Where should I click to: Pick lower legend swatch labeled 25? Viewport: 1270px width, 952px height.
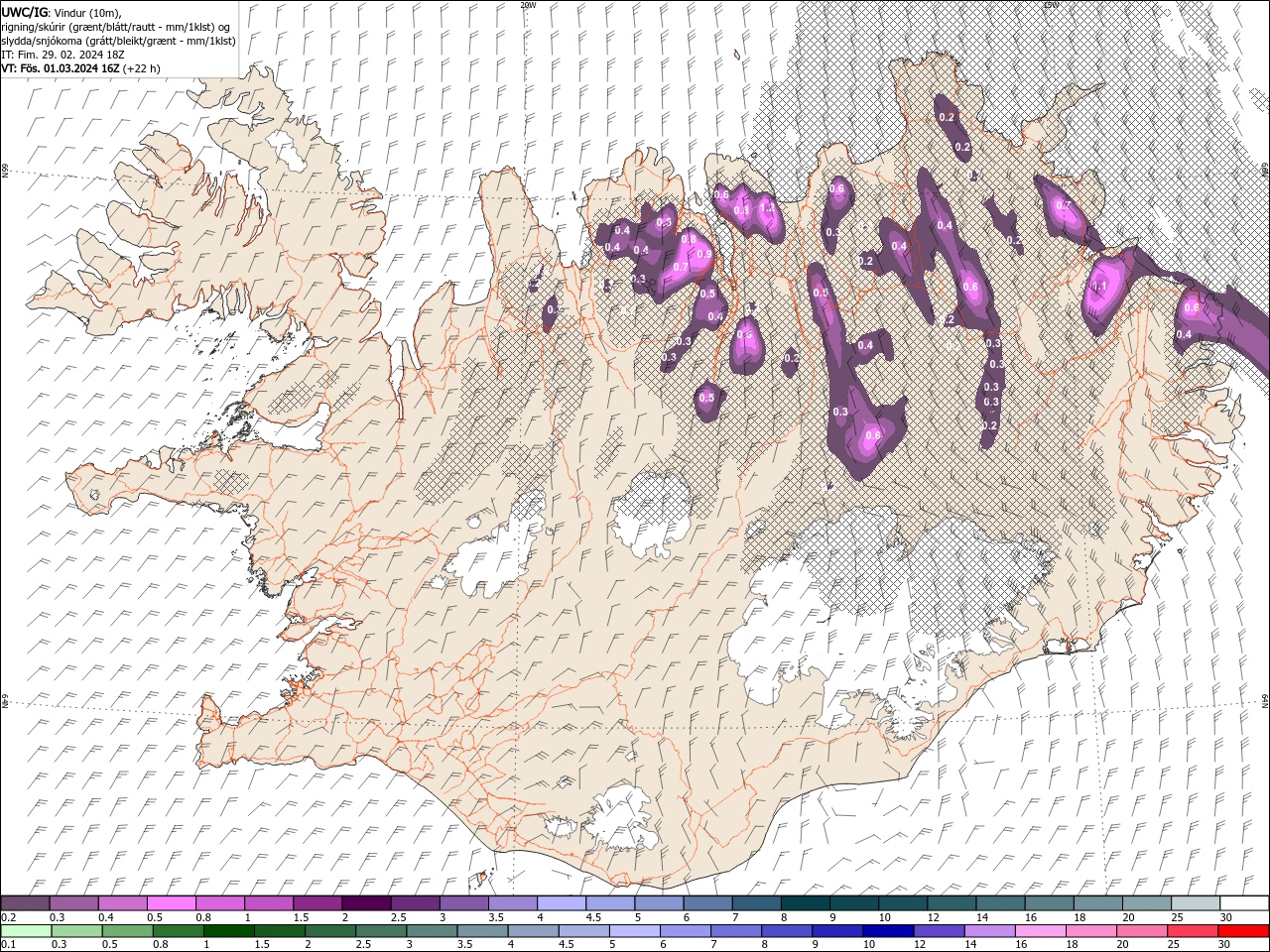(1194, 931)
